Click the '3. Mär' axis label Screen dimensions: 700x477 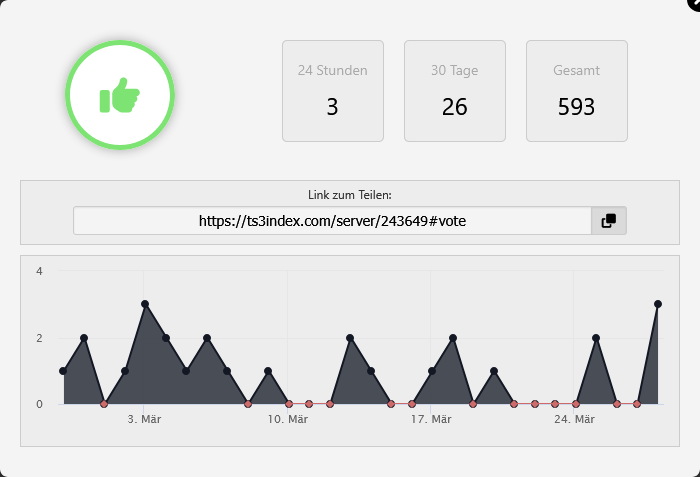click(x=144, y=419)
